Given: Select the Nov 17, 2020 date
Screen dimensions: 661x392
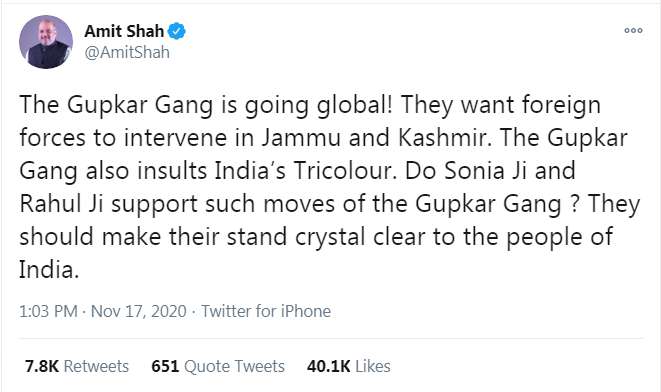Looking at the screenshot, I should (x=138, y=311).
